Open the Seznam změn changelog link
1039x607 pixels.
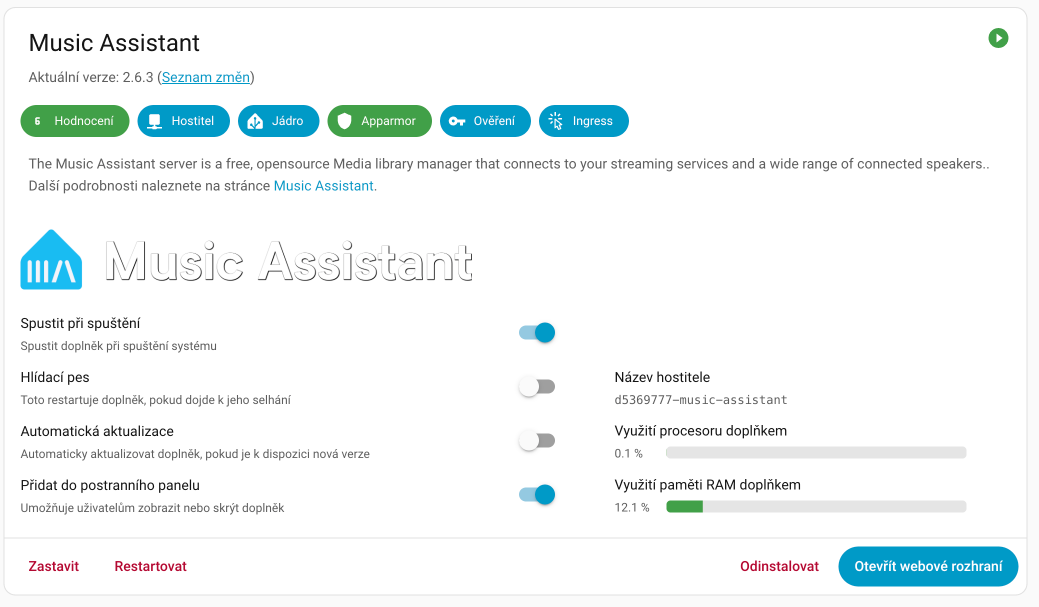(x=204, y=76)
